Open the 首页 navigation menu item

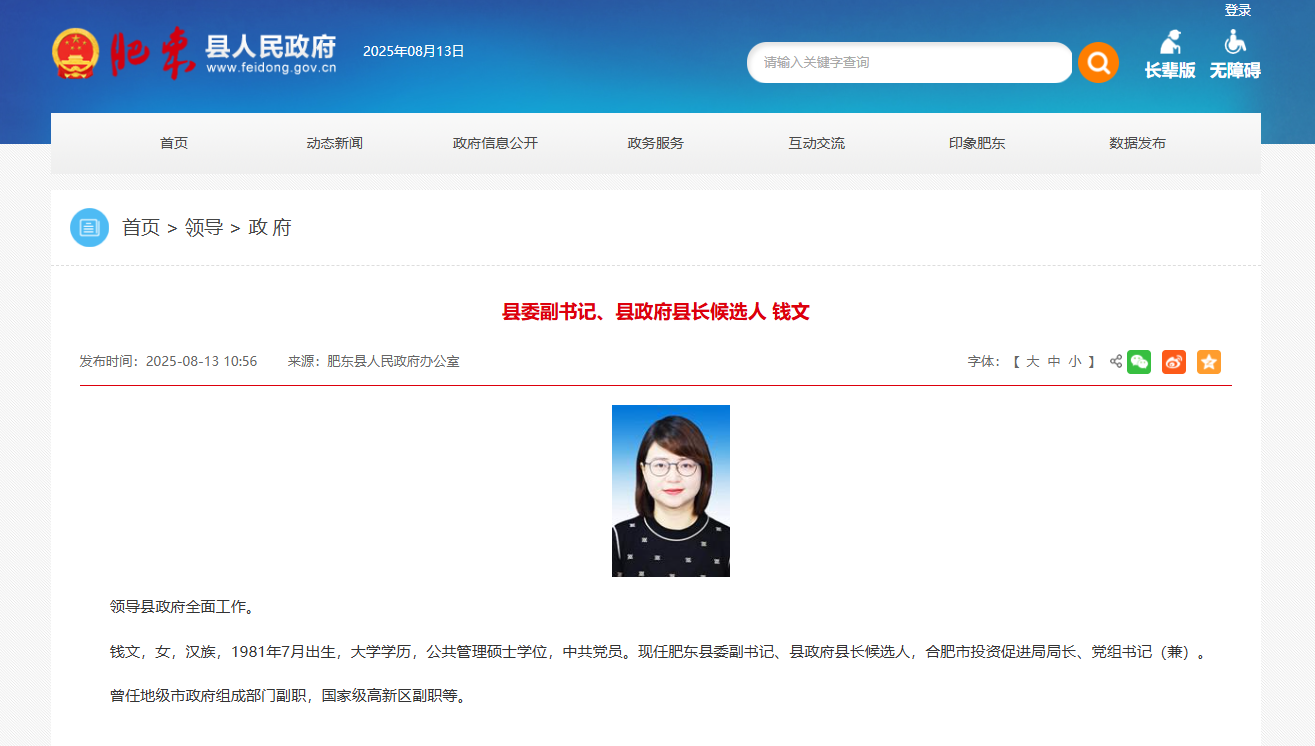tap(174, 143)
